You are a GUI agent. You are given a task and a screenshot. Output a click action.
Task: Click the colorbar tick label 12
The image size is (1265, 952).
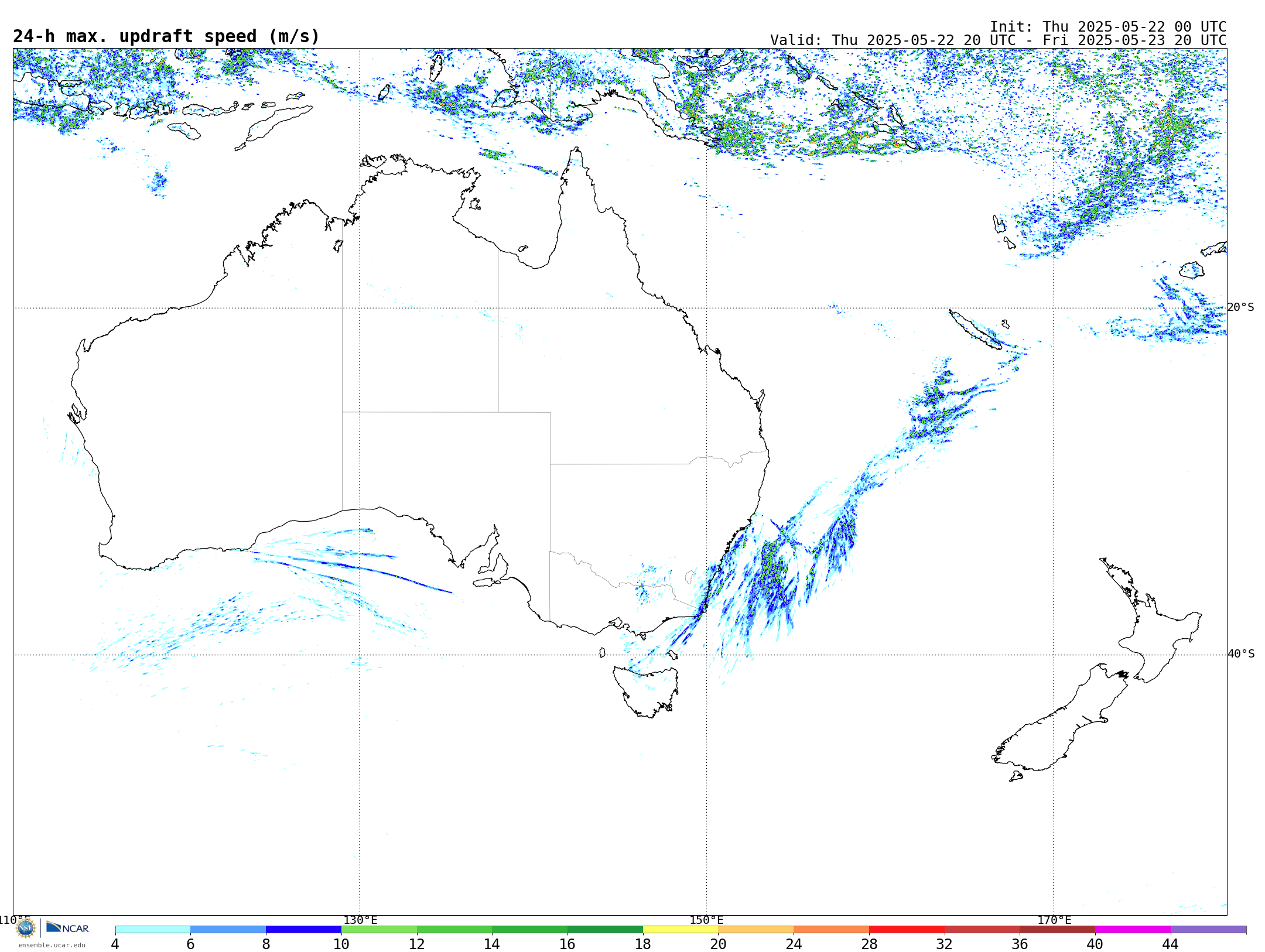tap(417, 944)
